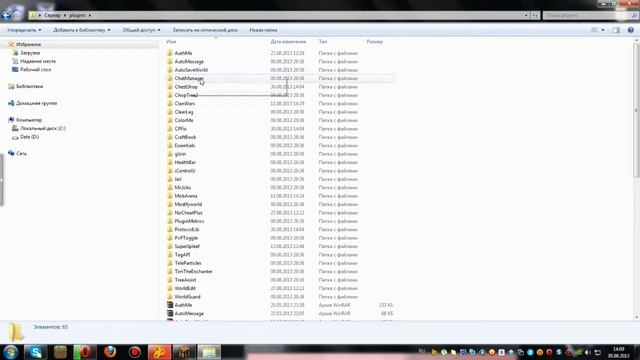Select Недавние места in sidebar
The height and width of the screenshot is (360, 640).
(38, 61)
